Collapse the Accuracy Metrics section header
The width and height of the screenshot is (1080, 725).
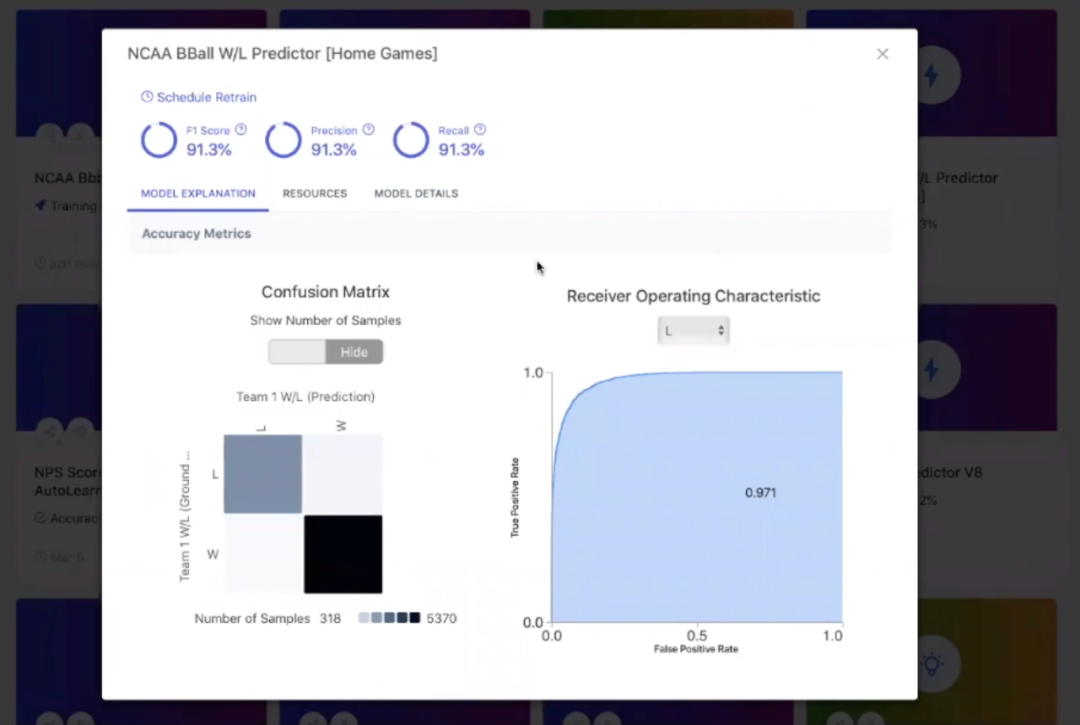pos(509,234)
